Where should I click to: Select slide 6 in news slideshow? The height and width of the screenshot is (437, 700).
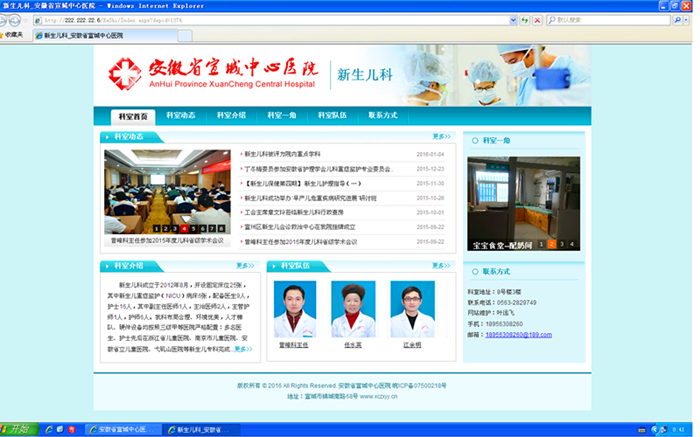pos(203,229)
